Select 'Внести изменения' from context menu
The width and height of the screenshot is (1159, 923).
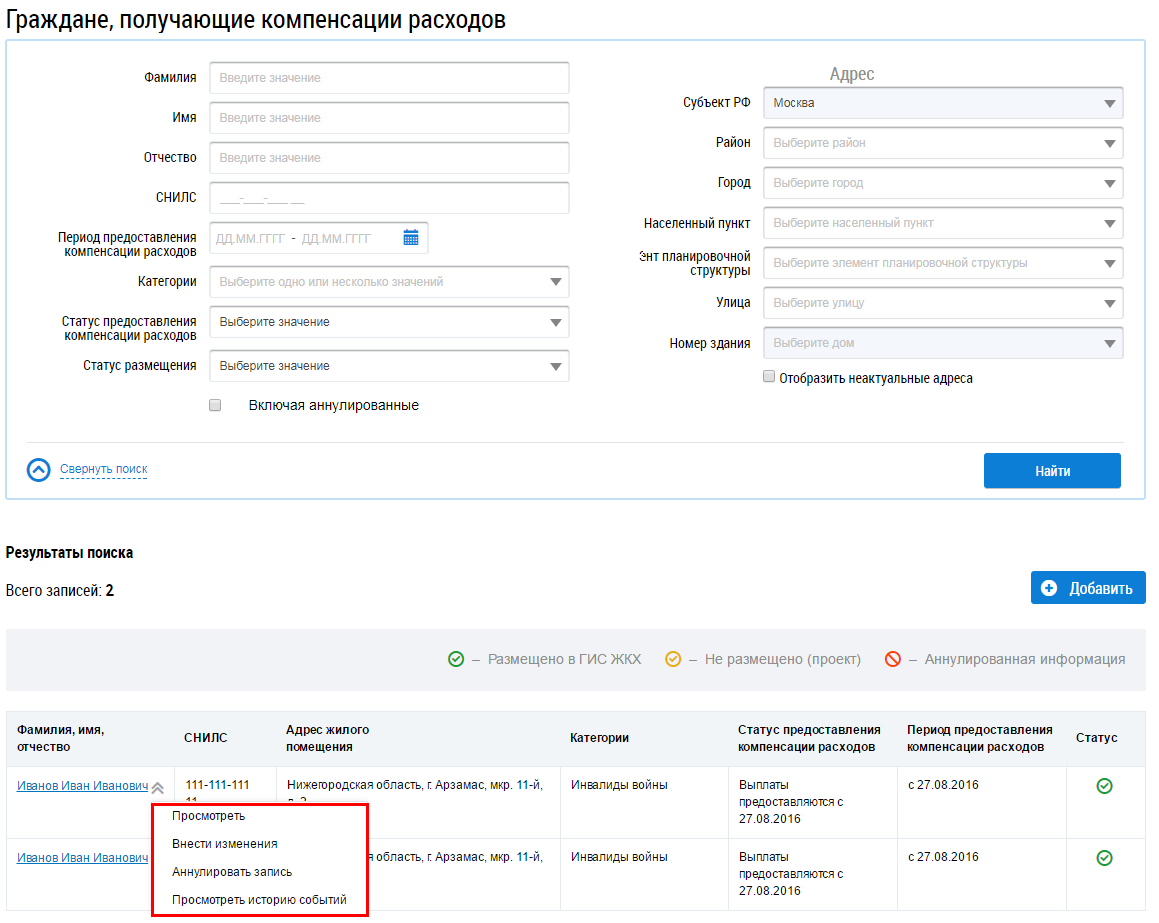225,844
